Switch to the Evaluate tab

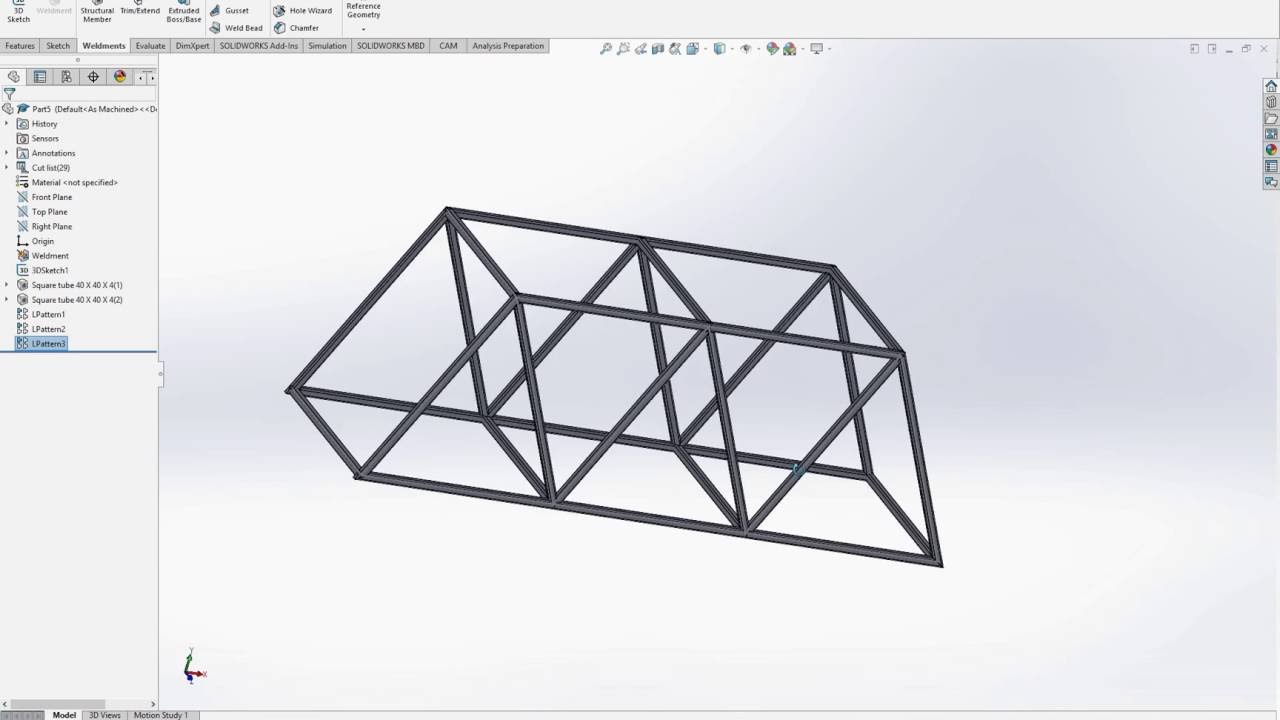tap(150, 46)
